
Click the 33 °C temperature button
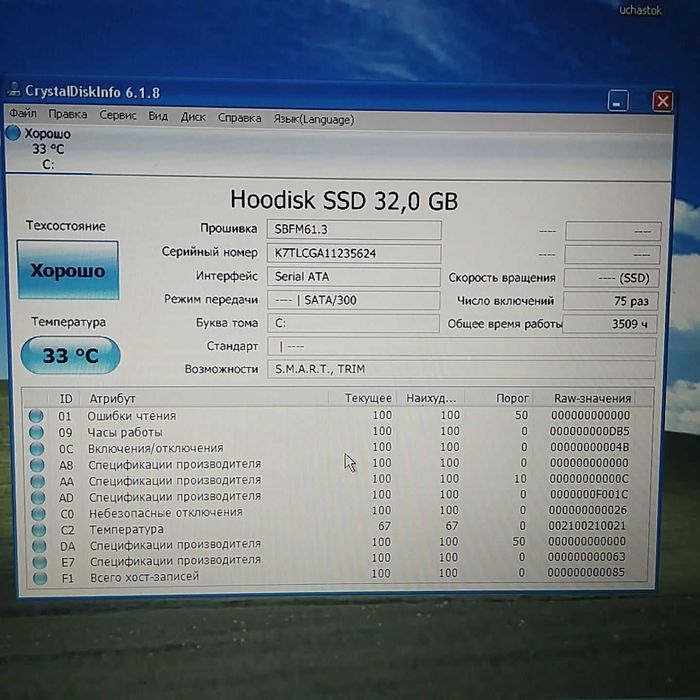(x=71, y=355)
